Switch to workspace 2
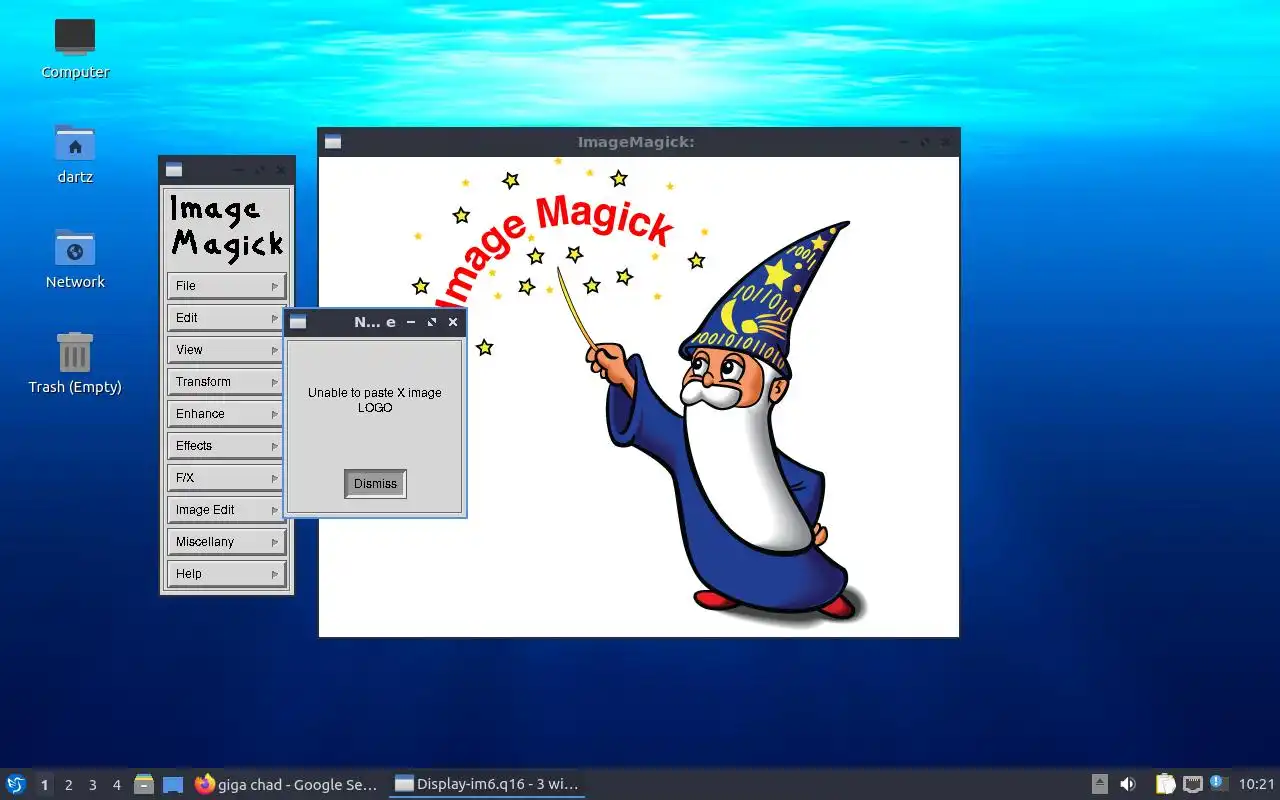The height and width of the screenshot is (800, 1280). [68, 785]
